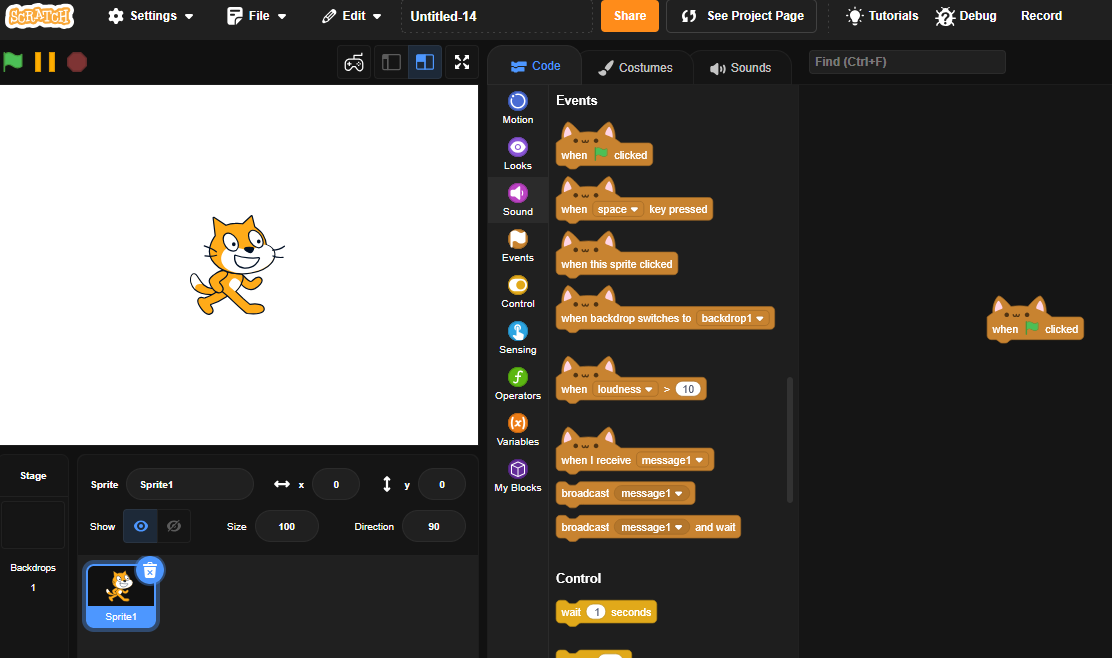This screenshot has height=658, width=1112.
Task: Enter full screen stage mode
Action: coord(462,62)
